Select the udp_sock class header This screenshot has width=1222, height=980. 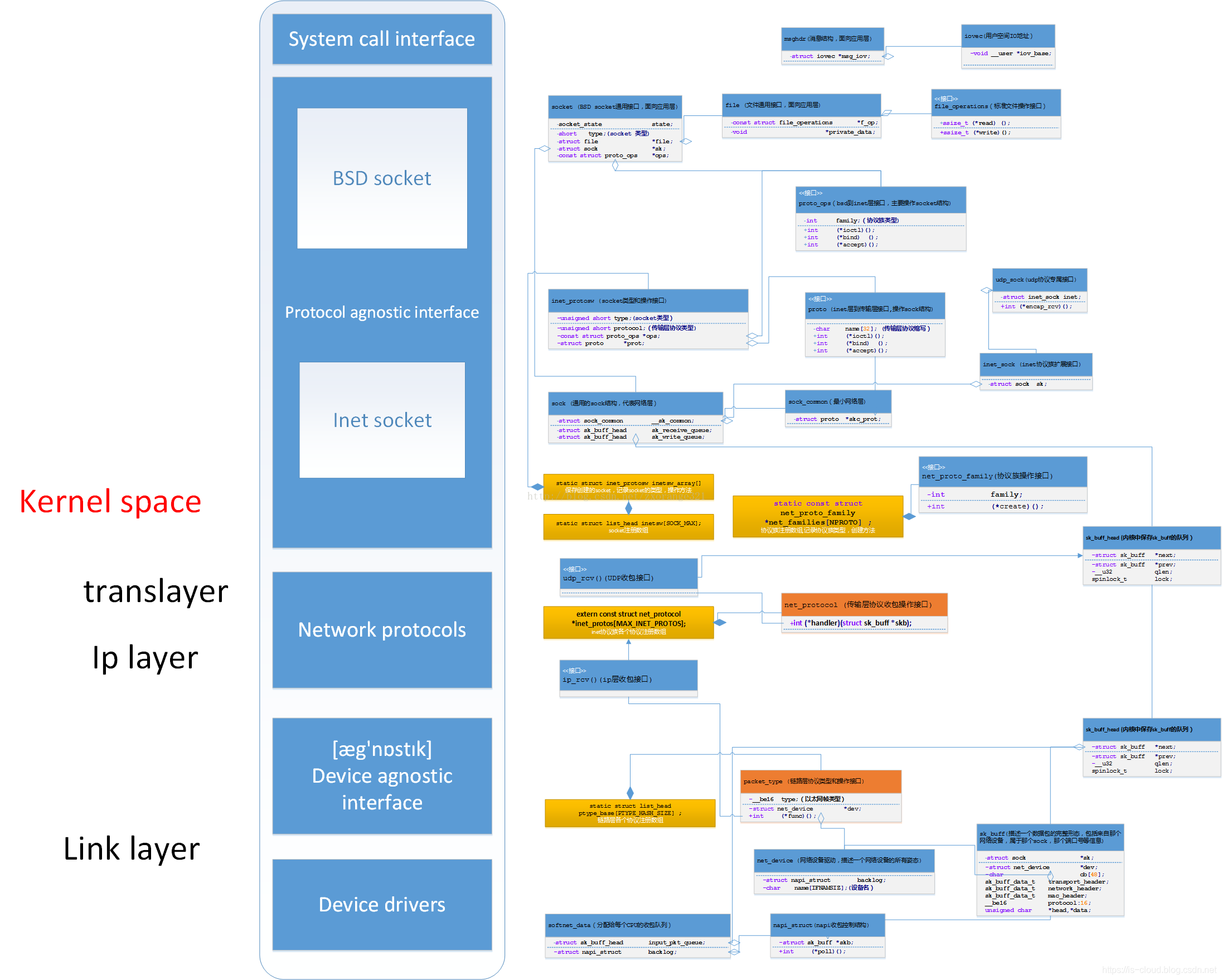pos(1040,279)
